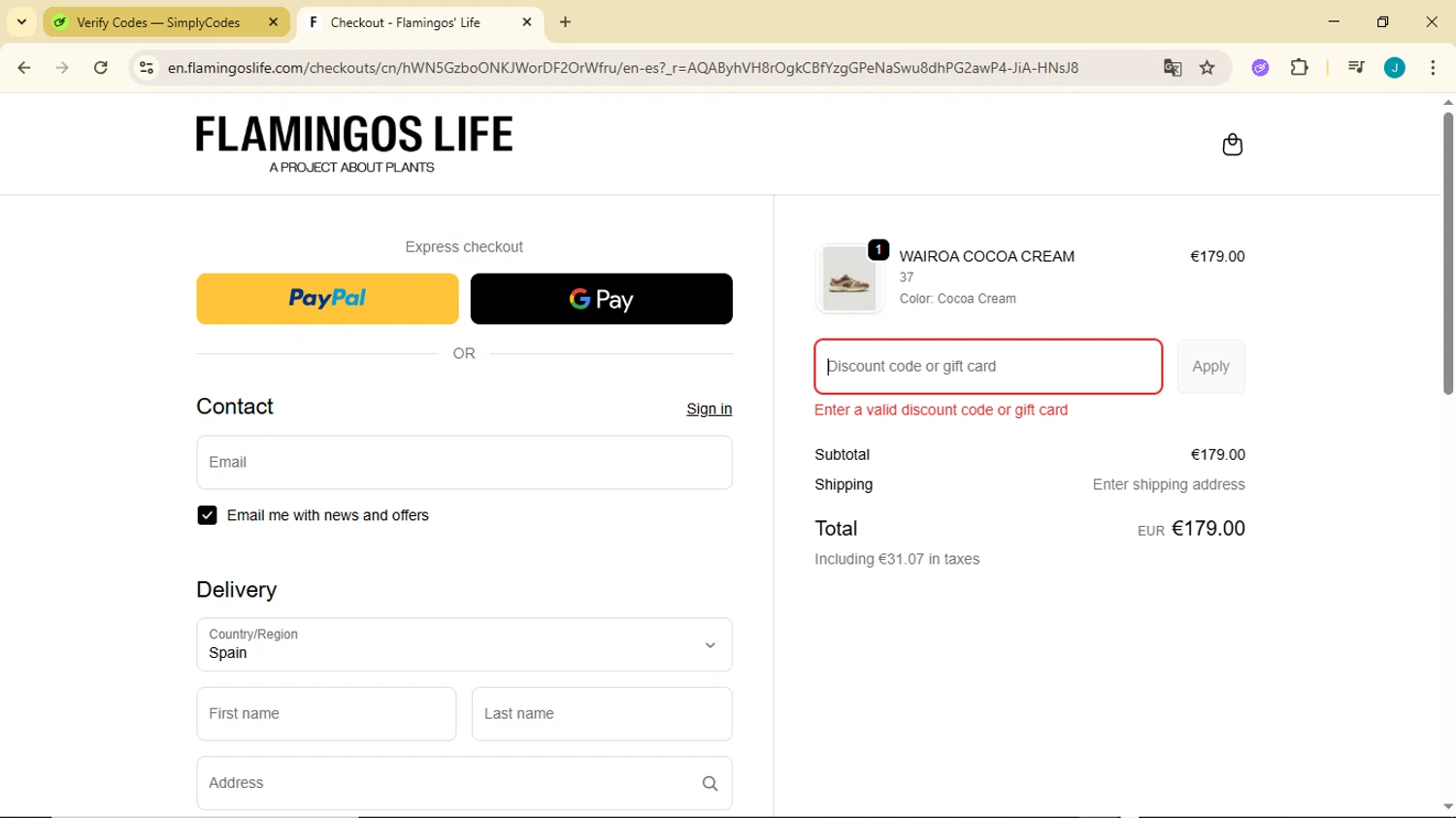Open the tab search dropdown arrow

[x=21, y=22]
